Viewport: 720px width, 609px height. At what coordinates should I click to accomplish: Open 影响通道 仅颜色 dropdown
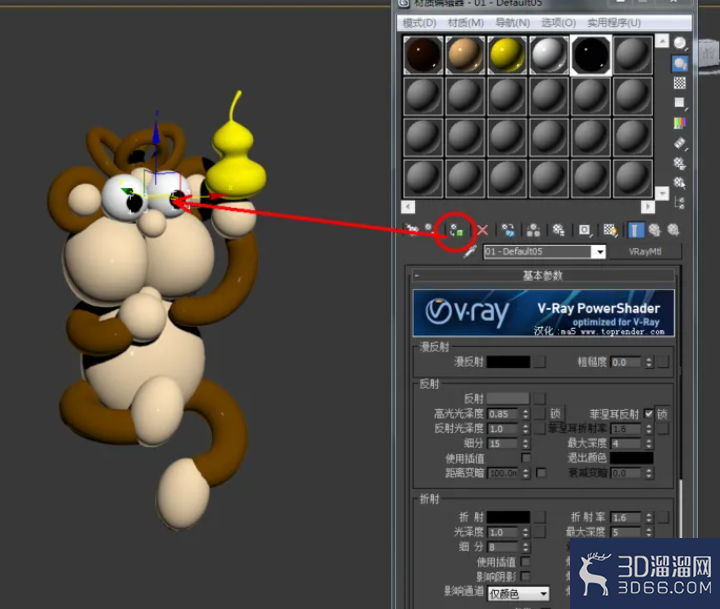518,593
